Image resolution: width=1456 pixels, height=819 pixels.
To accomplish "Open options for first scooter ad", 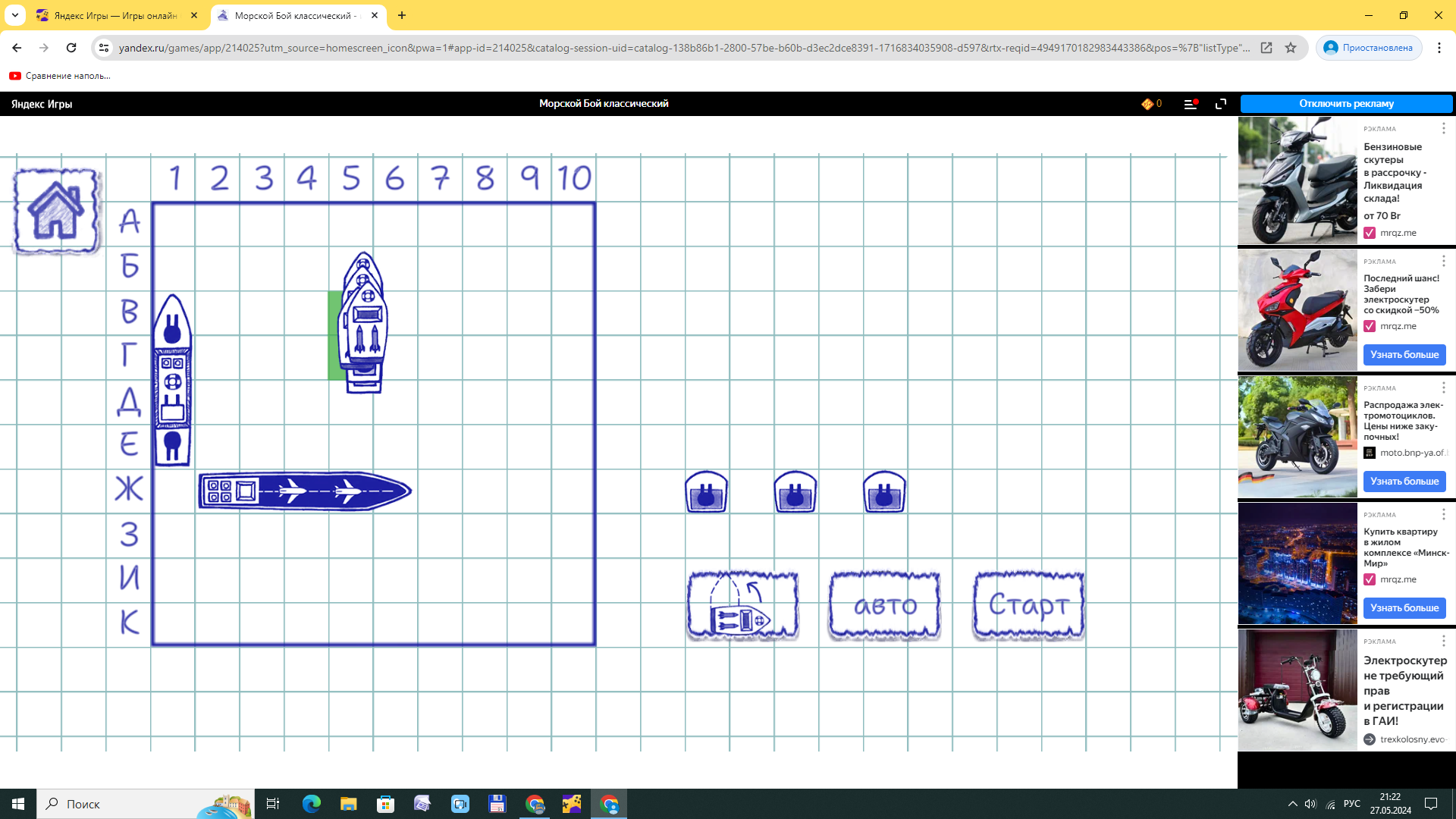I will tap(1443, 129).
